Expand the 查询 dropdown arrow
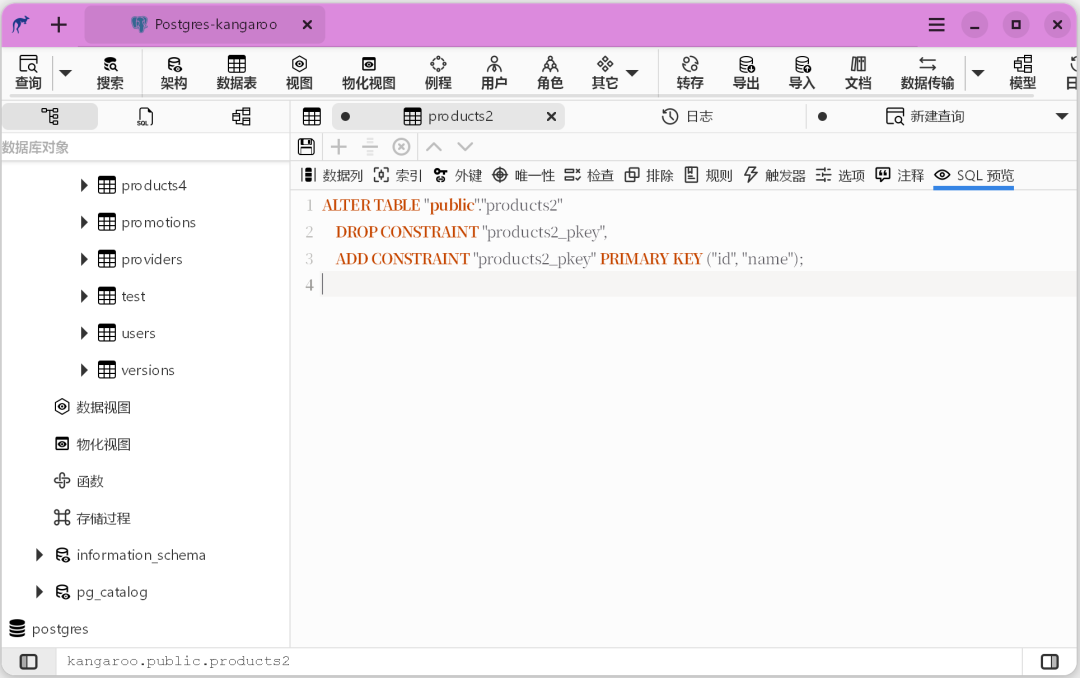The image size is (1080, 678). (x=65, y=72)
